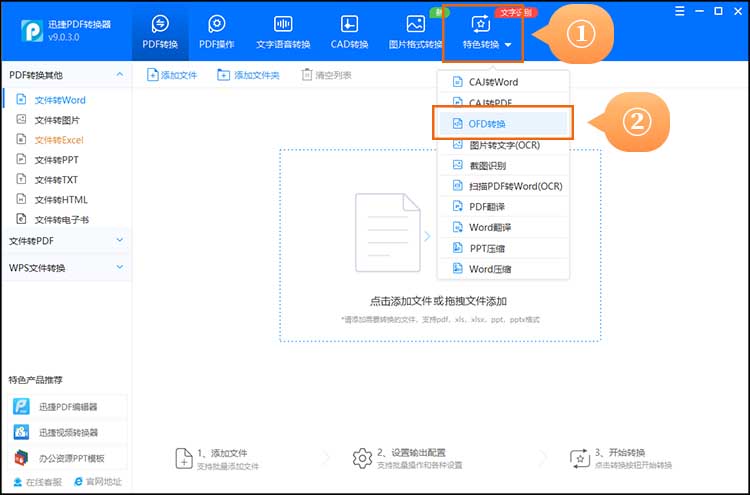Click the 文件转PPT icon
This screenshot has width=750, height=495.
point(21,159)
